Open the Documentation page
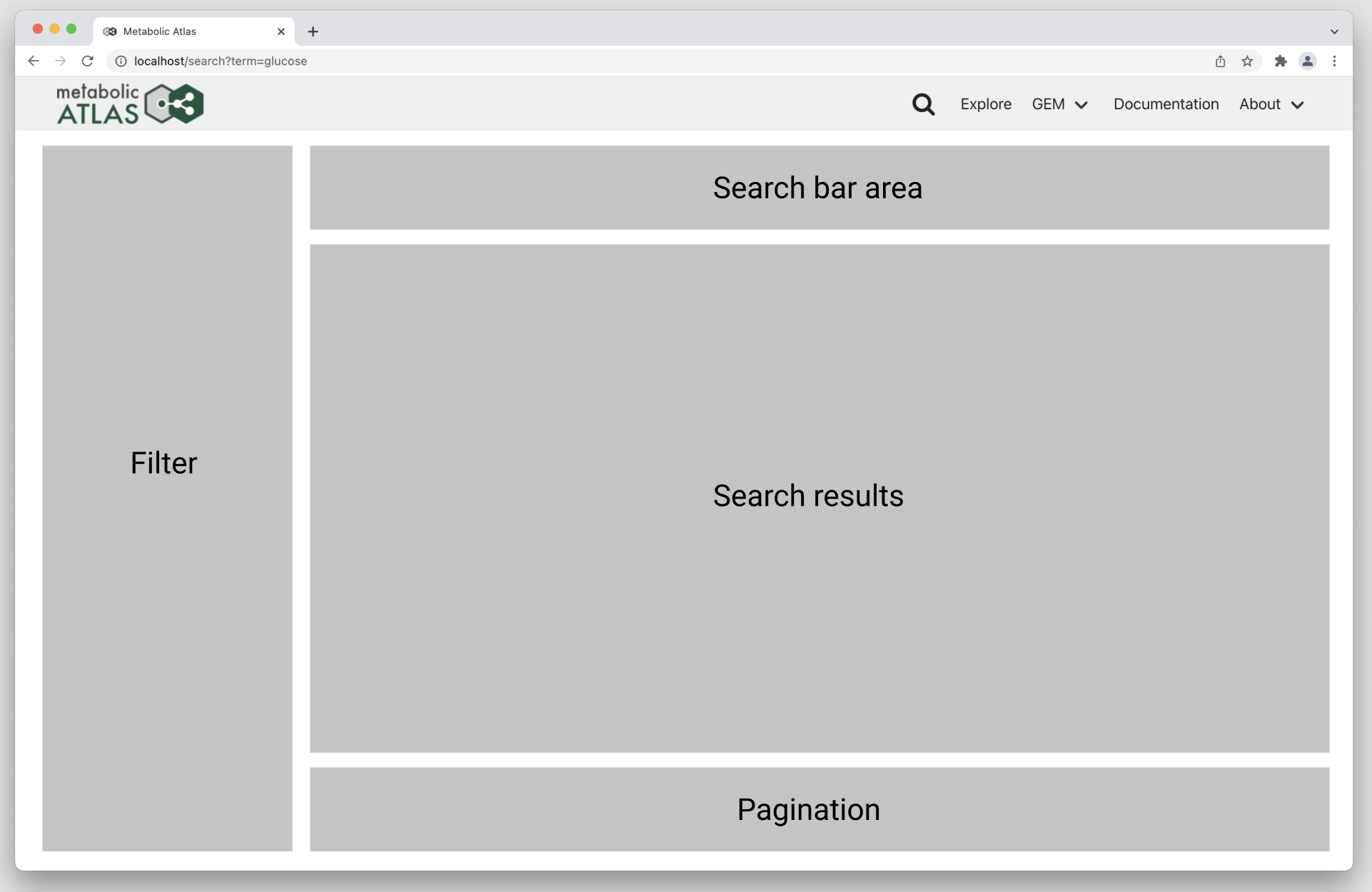 pyautogui.click(x=1166, y=104)
